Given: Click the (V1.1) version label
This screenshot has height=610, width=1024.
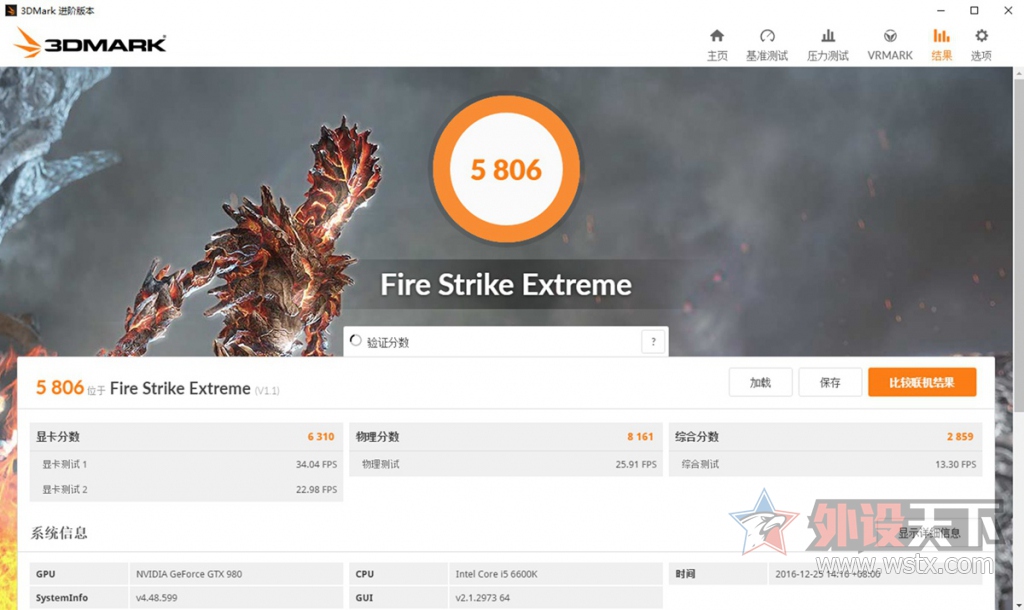Looking at the screenshot, I should (267, 391).
